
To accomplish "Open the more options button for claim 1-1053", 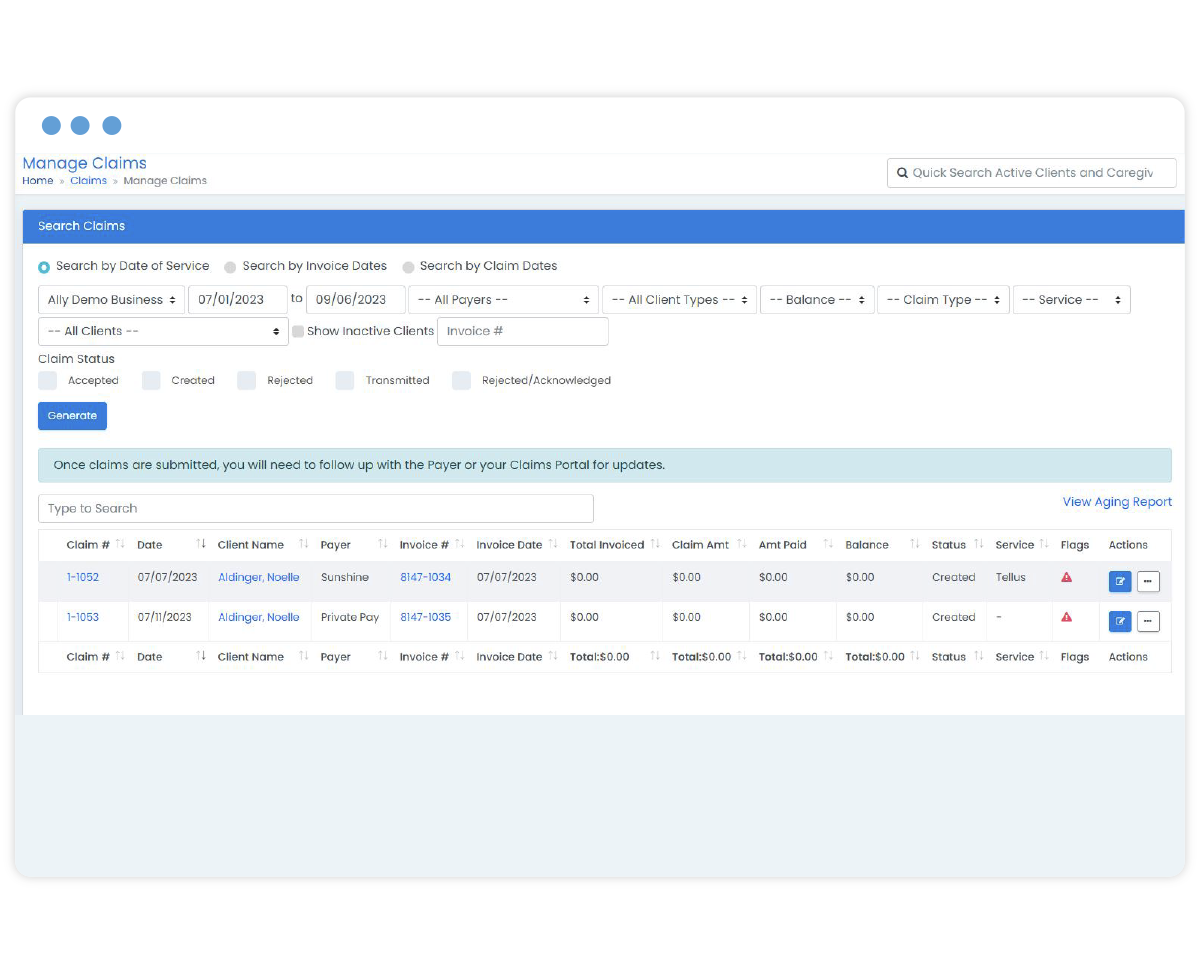I will click(1148, 621).
